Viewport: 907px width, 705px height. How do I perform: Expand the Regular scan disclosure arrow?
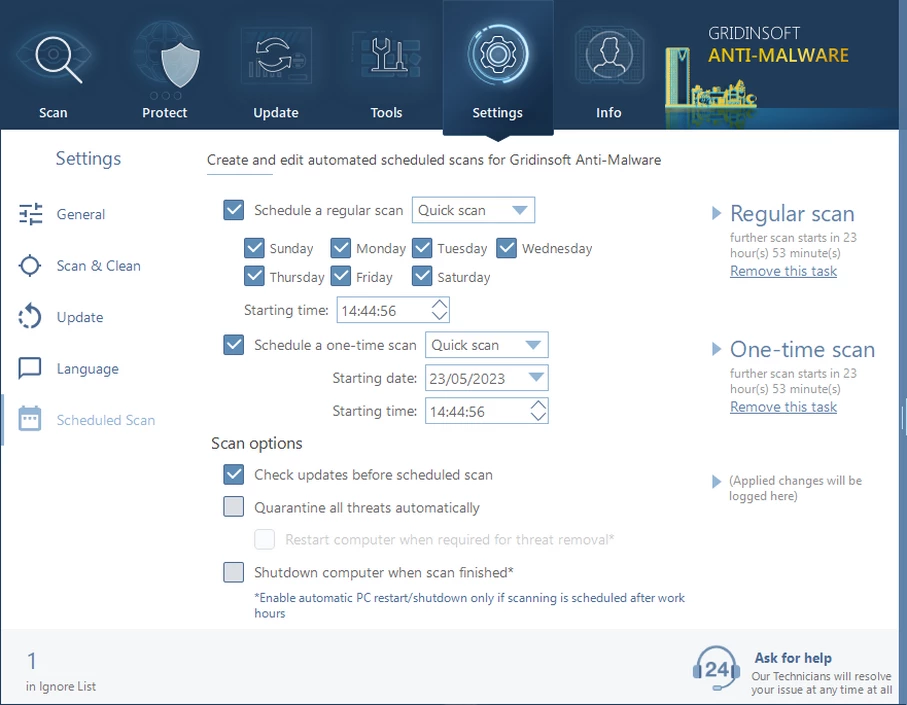717,213
